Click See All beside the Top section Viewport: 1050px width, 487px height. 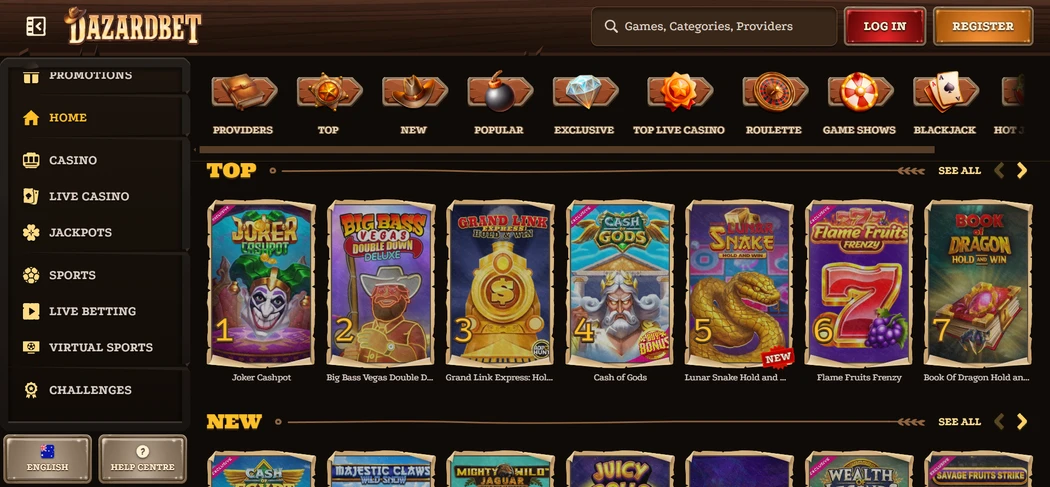[x=960, y=171]
